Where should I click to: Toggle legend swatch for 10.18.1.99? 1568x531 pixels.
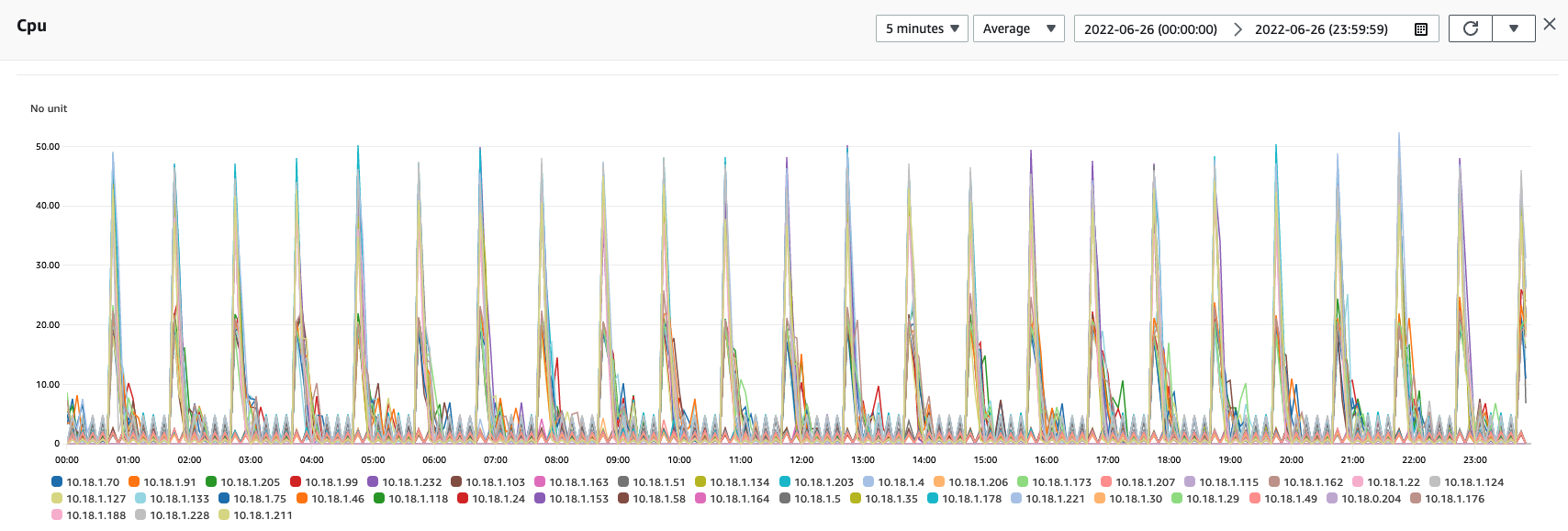[296, 481]
